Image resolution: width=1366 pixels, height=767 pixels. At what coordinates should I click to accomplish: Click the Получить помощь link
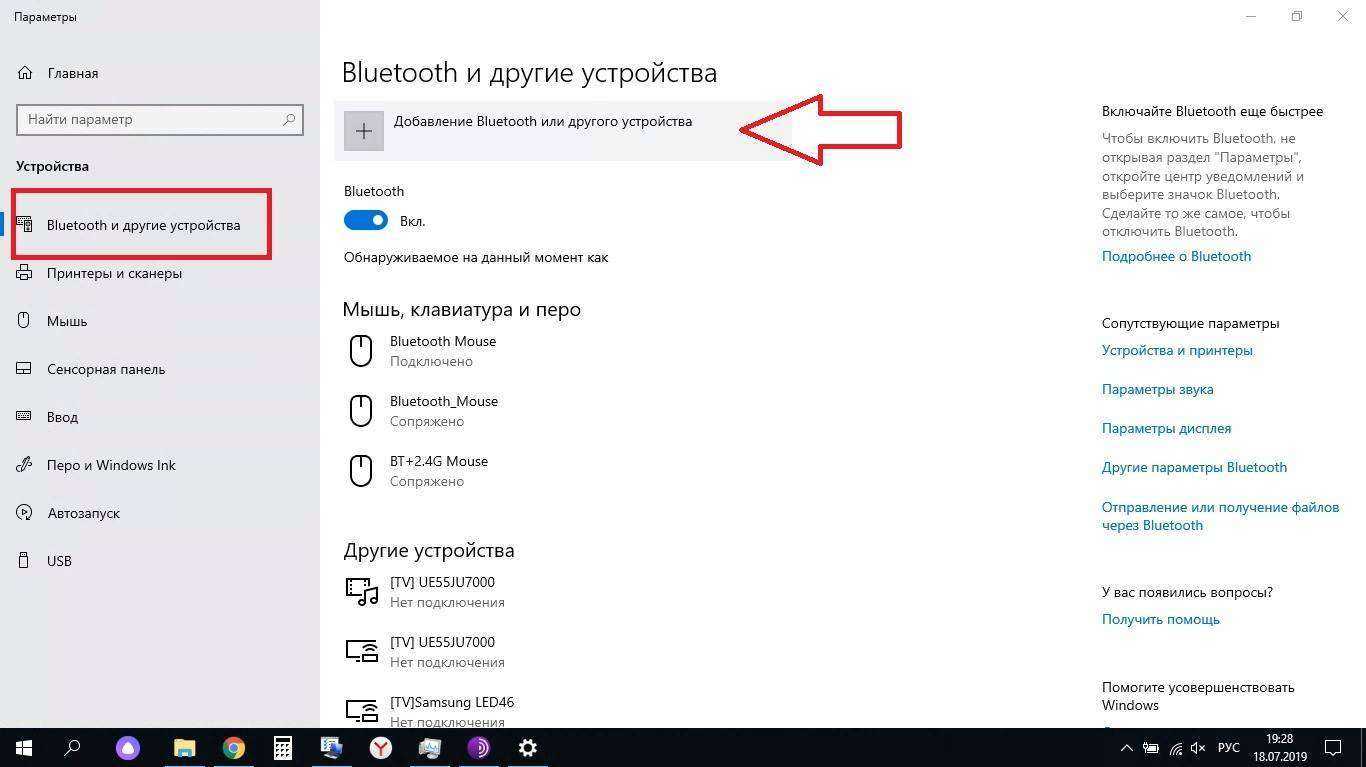click(1160, 619)
